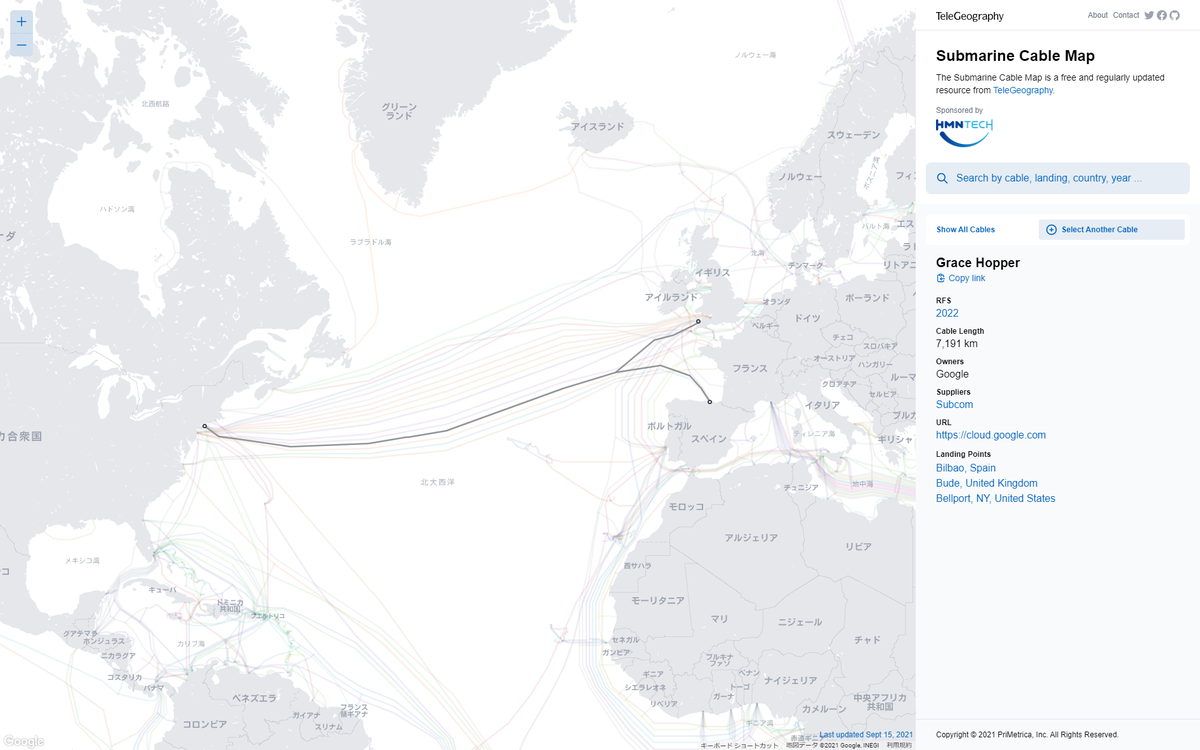Open TeleGeography Twitter page icon

pos(1149,15)
